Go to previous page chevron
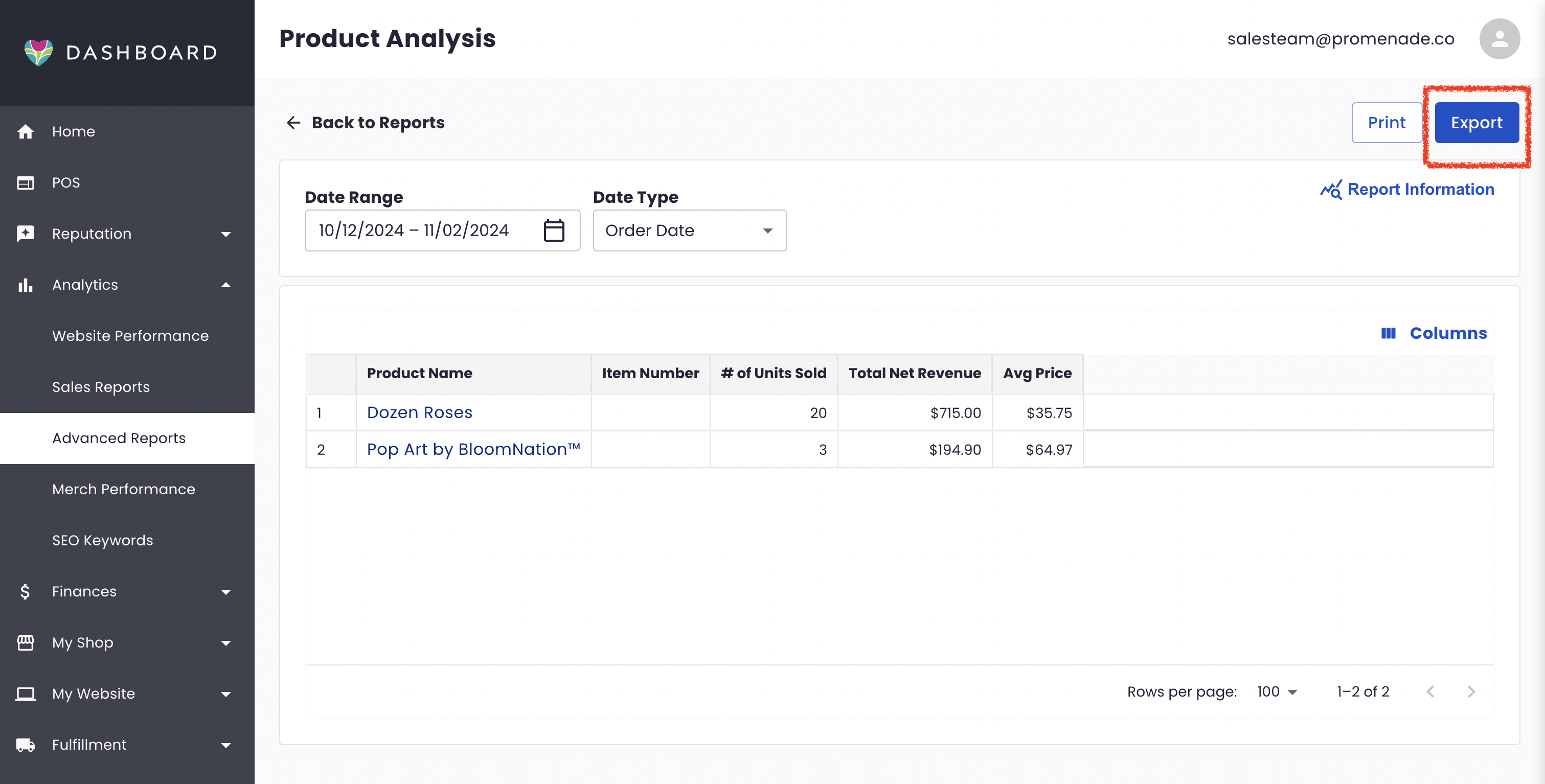This screenshot has height=784, width=1545. click(1430, 691)
